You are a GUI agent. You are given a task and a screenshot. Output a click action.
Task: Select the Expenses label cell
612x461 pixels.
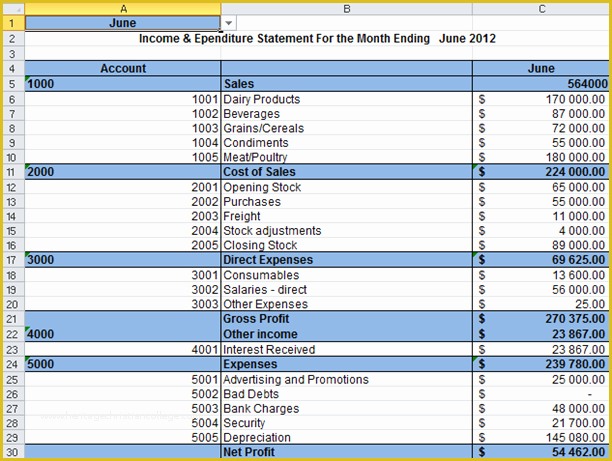click(347, 364)
